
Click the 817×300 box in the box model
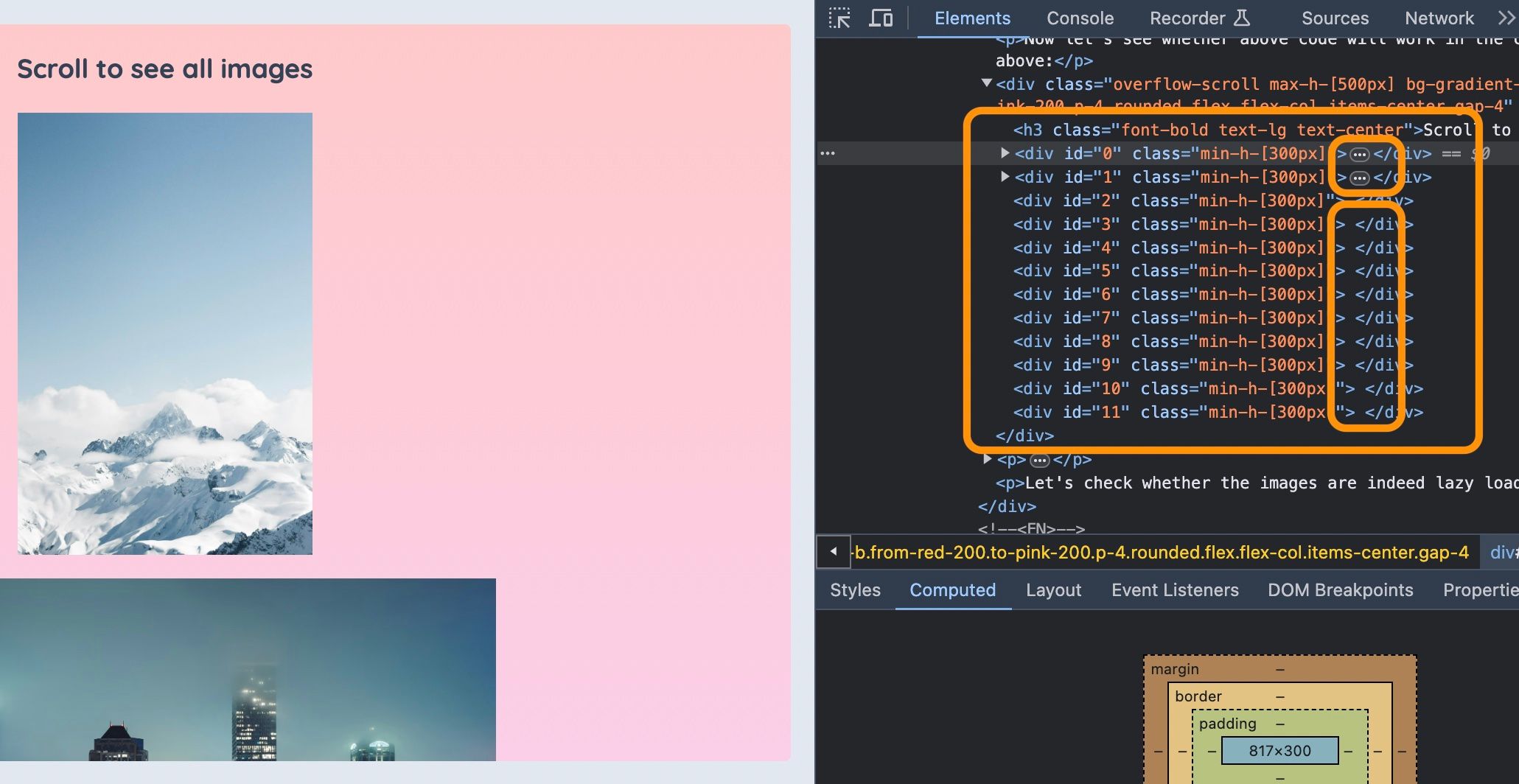click(1279, 751)
